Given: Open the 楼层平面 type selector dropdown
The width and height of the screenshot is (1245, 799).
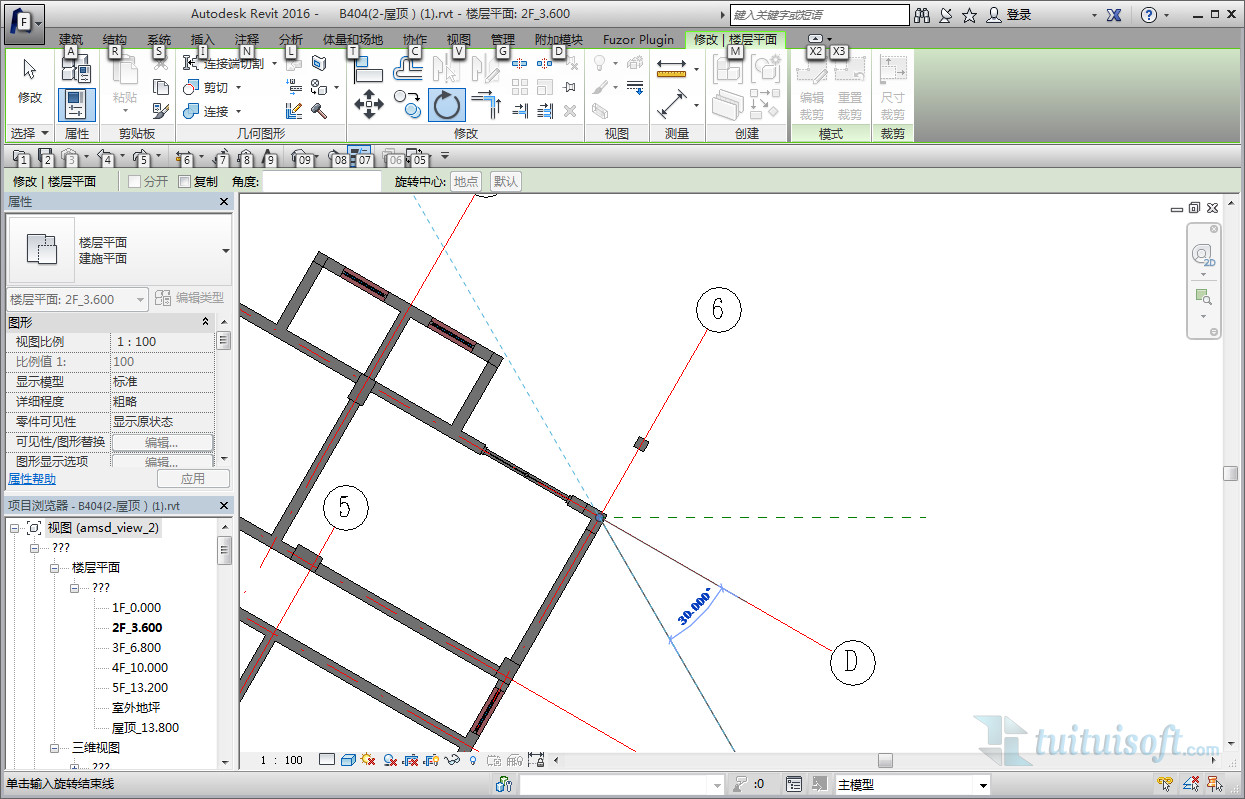Looking at the screenshot, I should [x=225, y=250].
